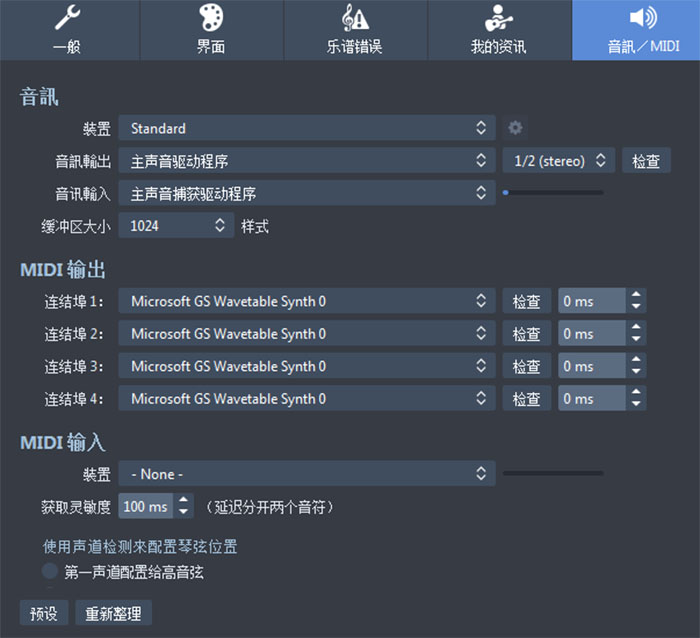
Task: Open the 缓冲区大小 1024 dropdown
Action: (176, 225)
